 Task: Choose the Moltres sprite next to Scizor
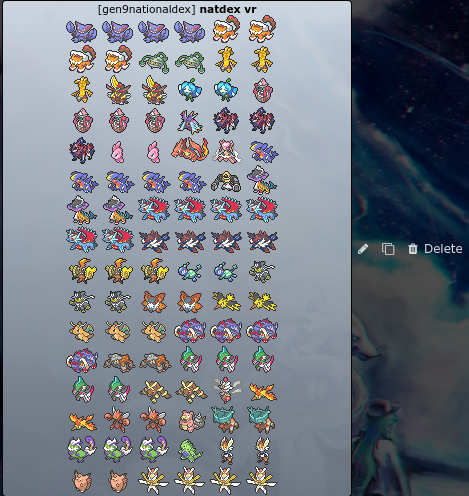(x=83, y=421)
